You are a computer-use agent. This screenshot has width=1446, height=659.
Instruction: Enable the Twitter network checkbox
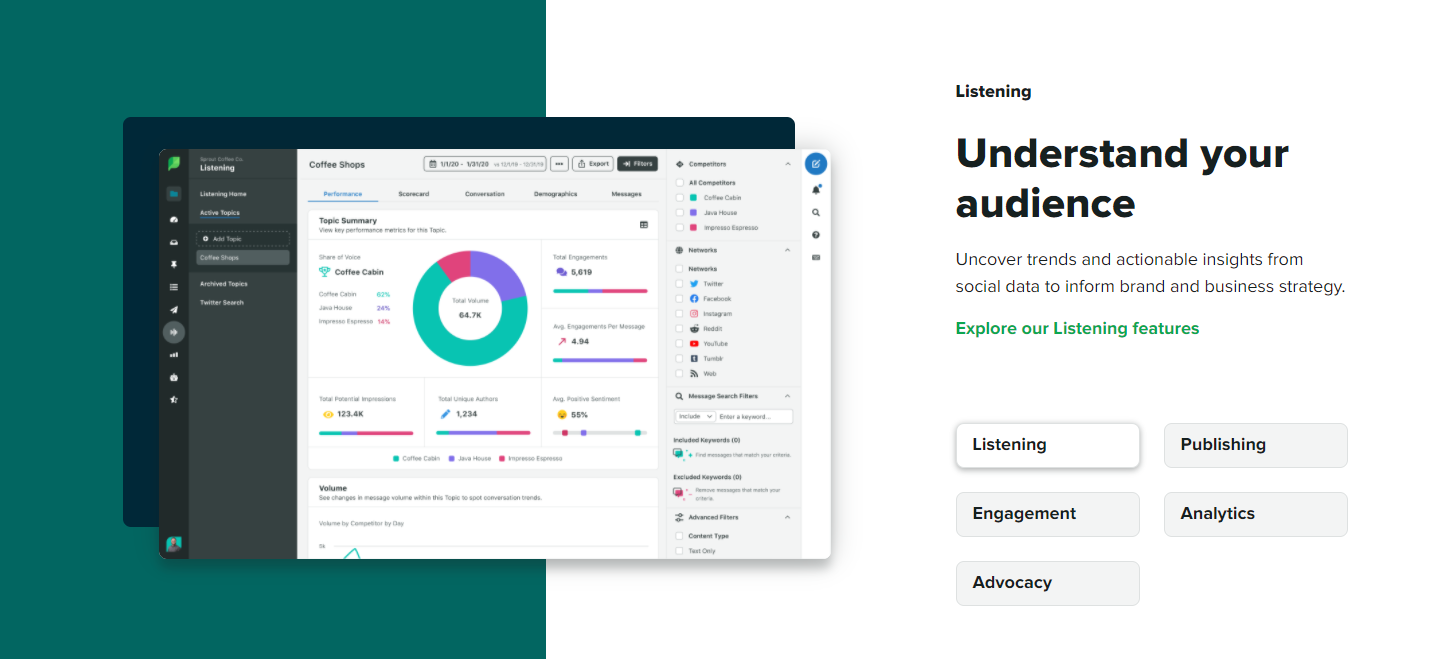click(679, 283)
